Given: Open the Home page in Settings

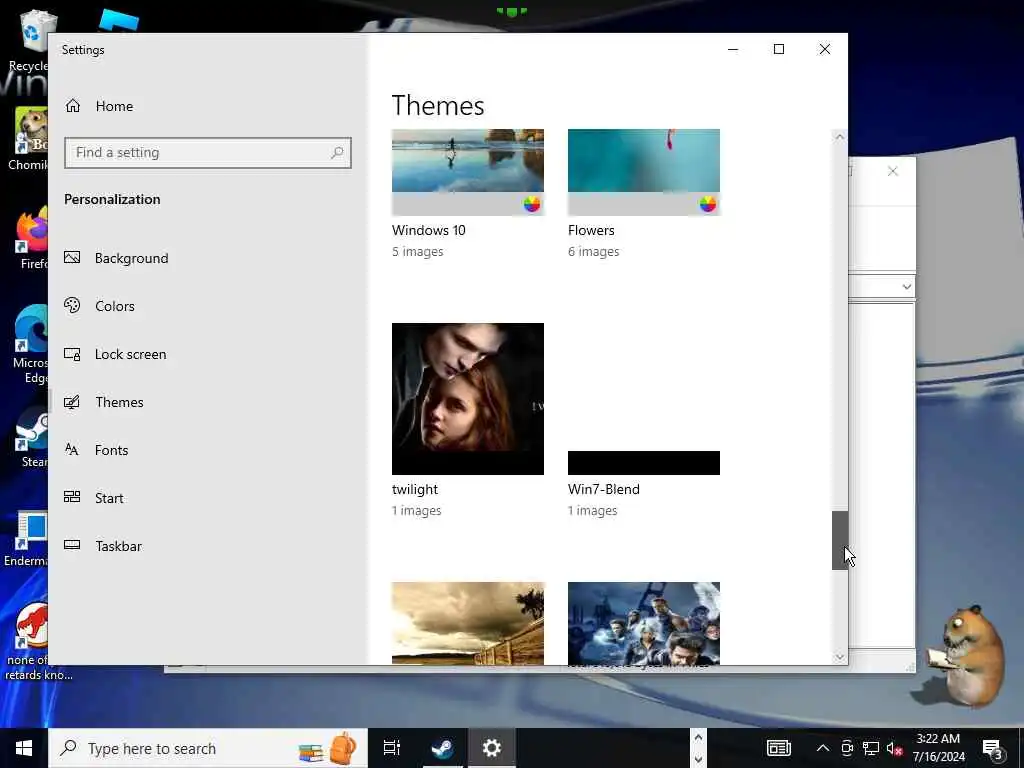Looking at the screenshot, I should tap(99, 106).
